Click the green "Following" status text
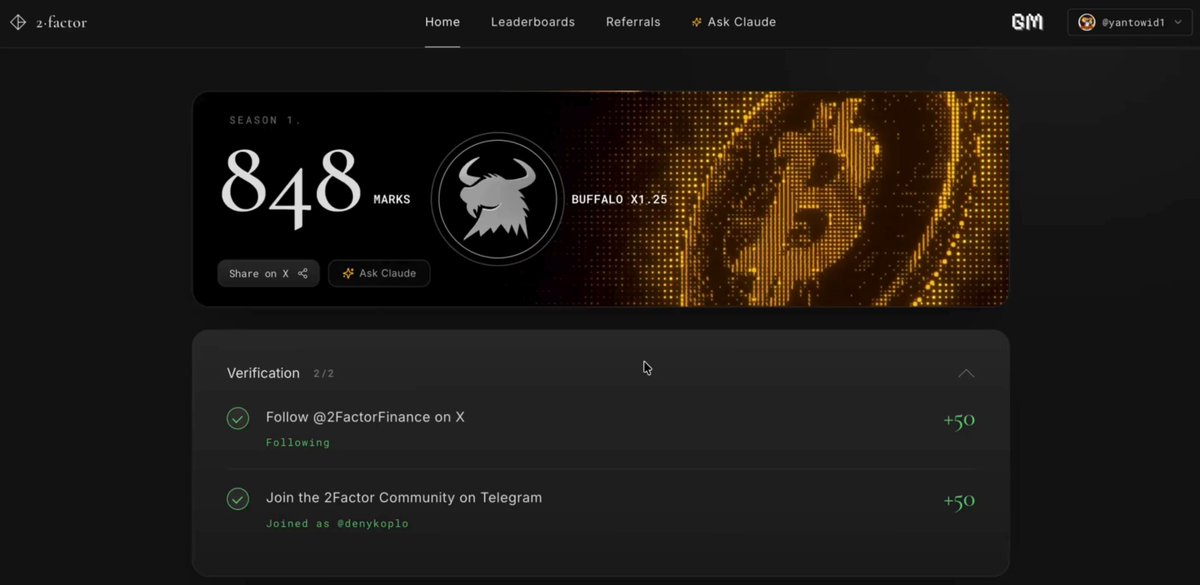The height and width of the screenshot is (585, 1200). pyautogui.click(x=298, y=442)
